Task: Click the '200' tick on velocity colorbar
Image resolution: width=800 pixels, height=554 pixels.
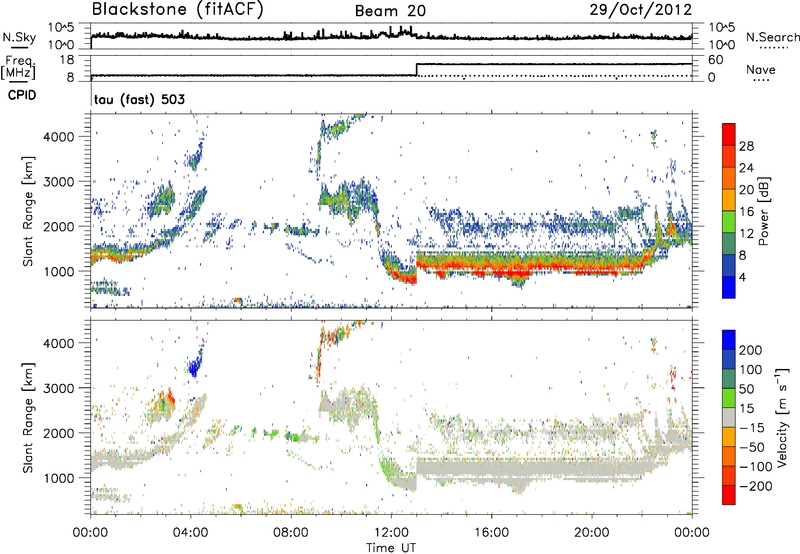Action: click(751, 350)
